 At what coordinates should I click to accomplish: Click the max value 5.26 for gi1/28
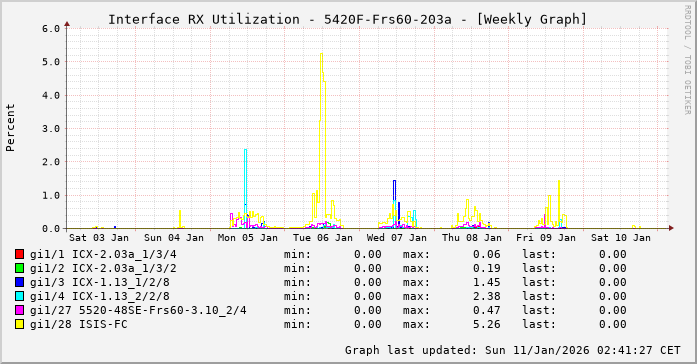486,324
